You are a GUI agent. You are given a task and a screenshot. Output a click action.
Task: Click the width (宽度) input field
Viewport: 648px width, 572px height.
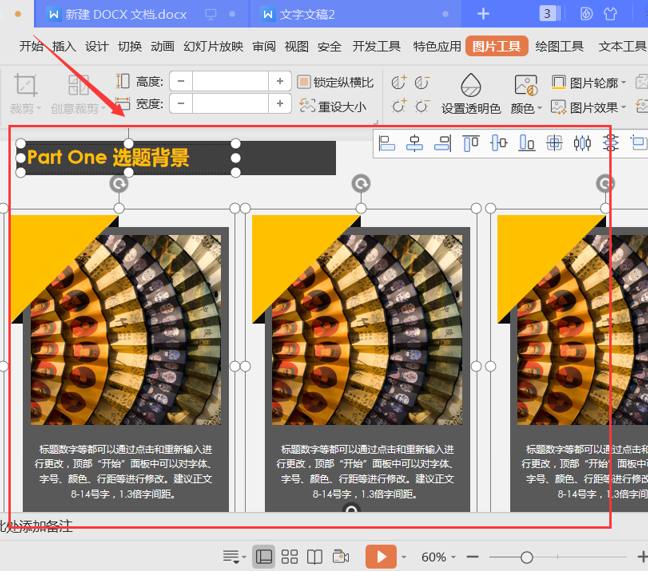pyautogui.click(x=230, y=103)
